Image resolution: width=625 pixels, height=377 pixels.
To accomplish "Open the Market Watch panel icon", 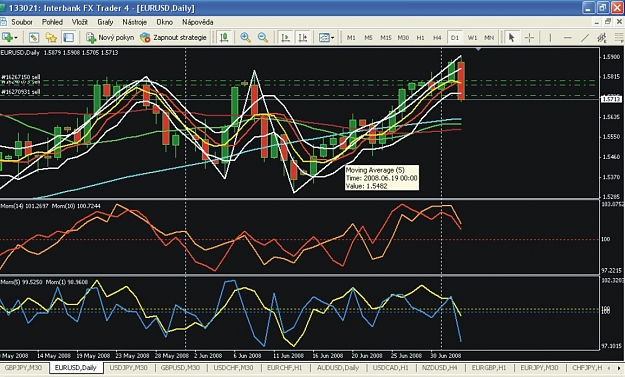I will click(34, 37).
